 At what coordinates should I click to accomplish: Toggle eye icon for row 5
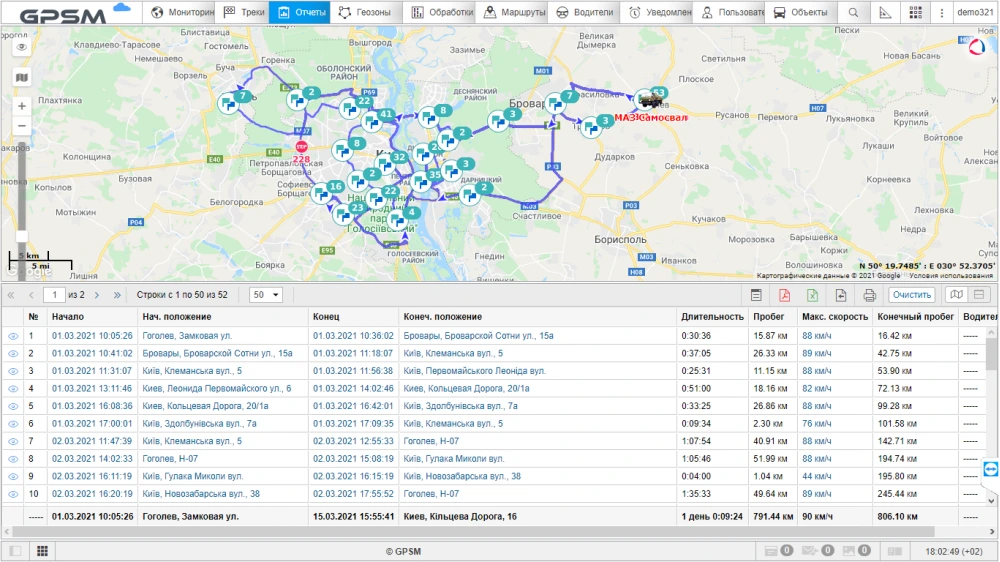(x=14, y=407)
